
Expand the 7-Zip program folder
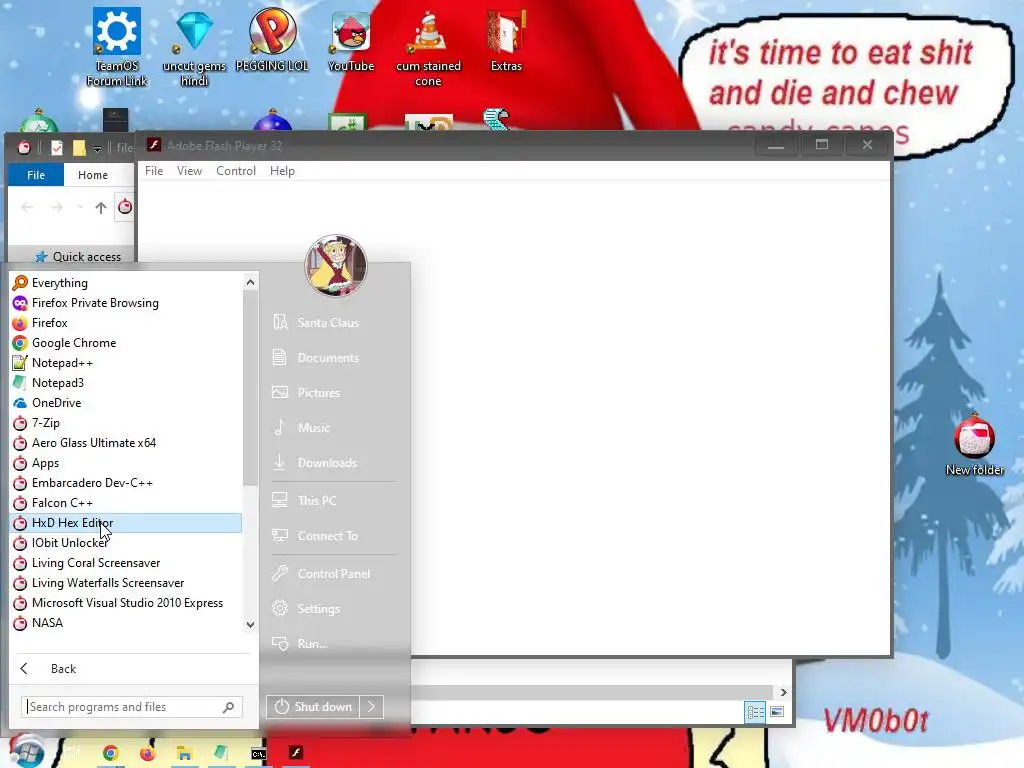pos(125,423)
